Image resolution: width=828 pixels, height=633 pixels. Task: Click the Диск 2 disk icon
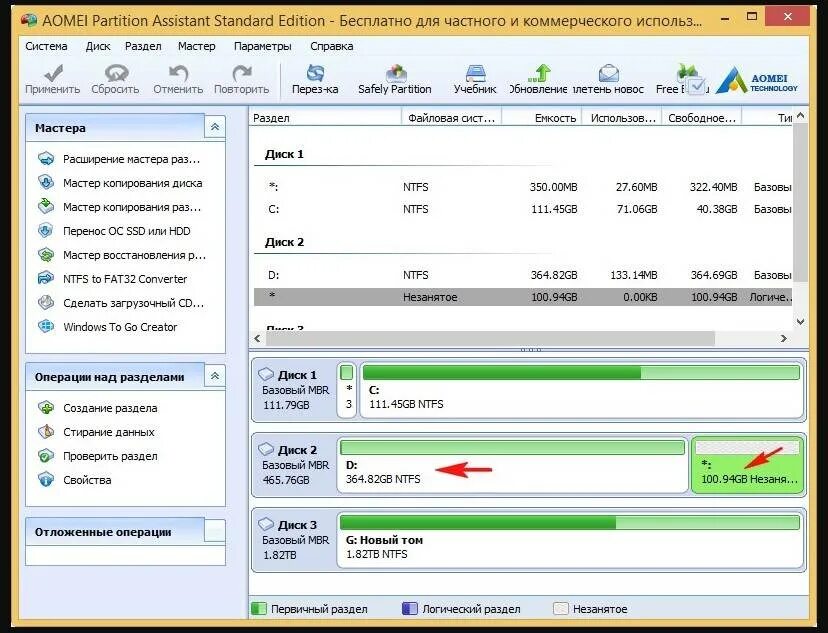point(266,449)
